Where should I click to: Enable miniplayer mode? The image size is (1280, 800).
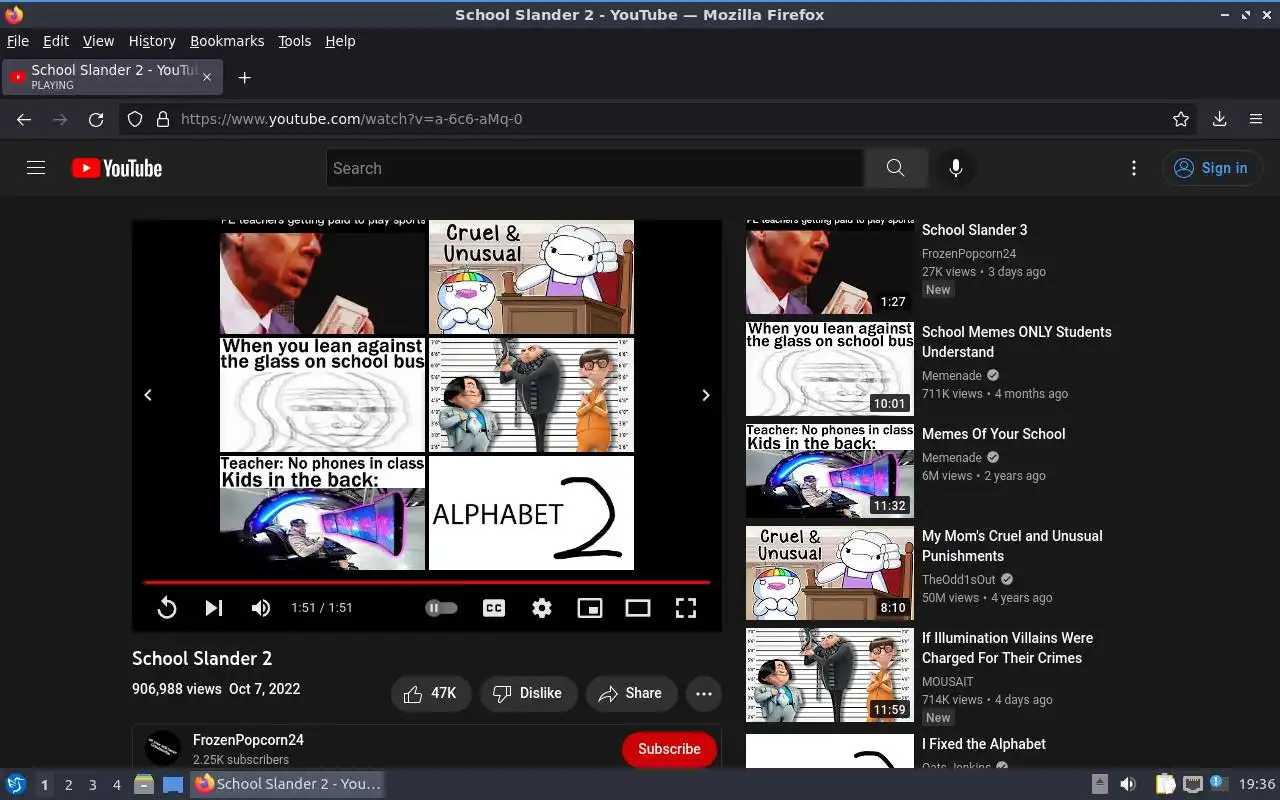point(590,607)
